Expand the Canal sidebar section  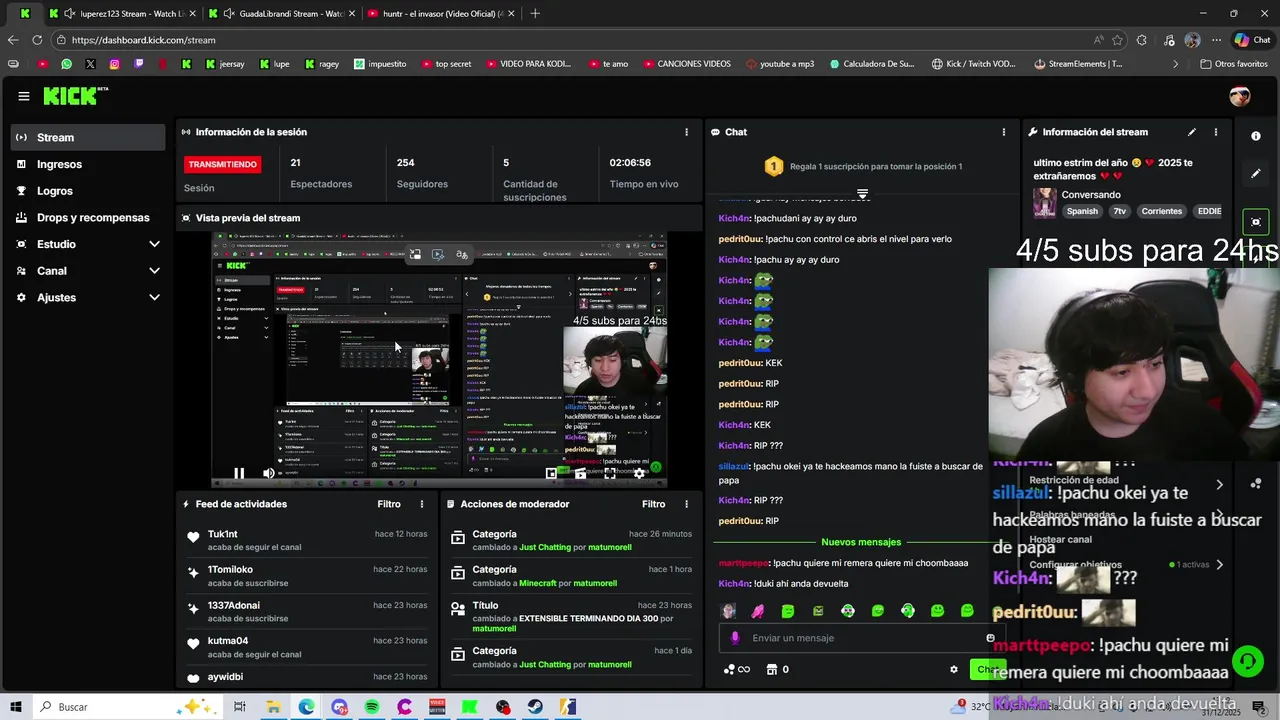pyautogui.click(x=88, y=271)
